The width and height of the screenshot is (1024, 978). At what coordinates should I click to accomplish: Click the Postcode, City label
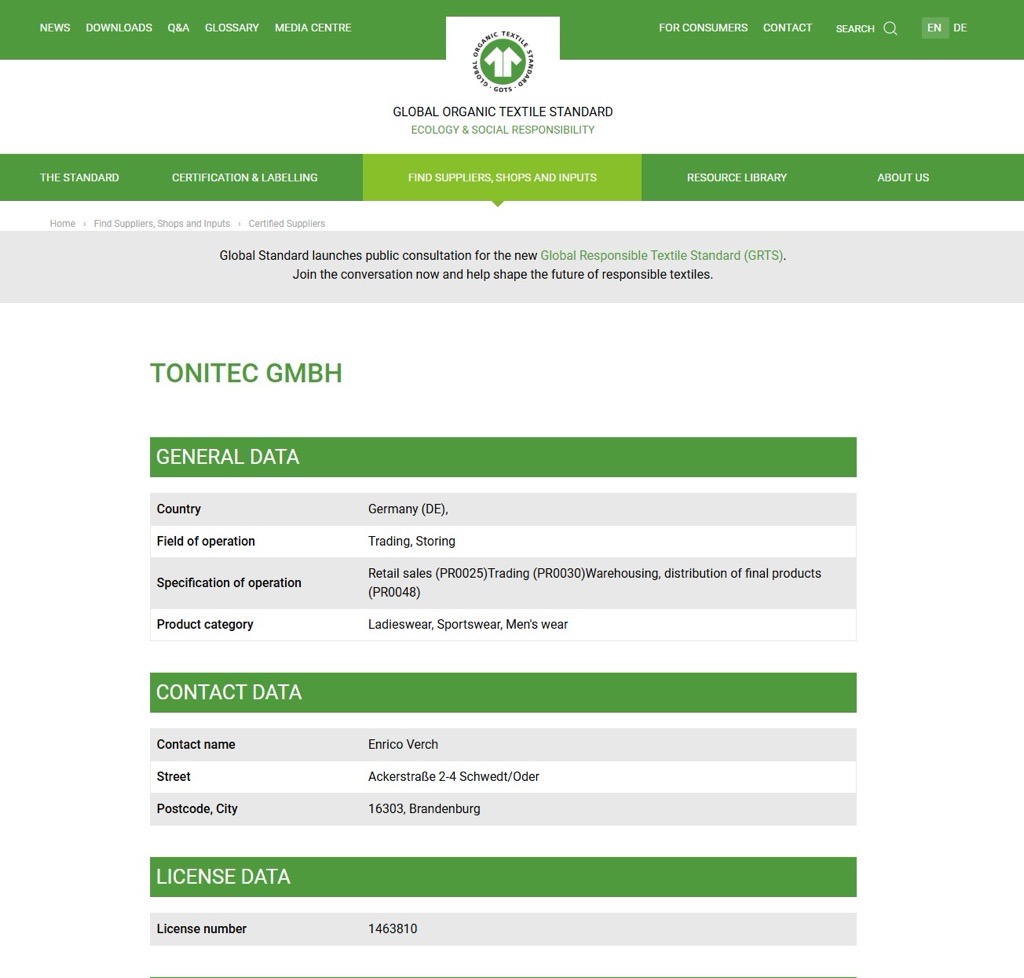tap(197, 808)
